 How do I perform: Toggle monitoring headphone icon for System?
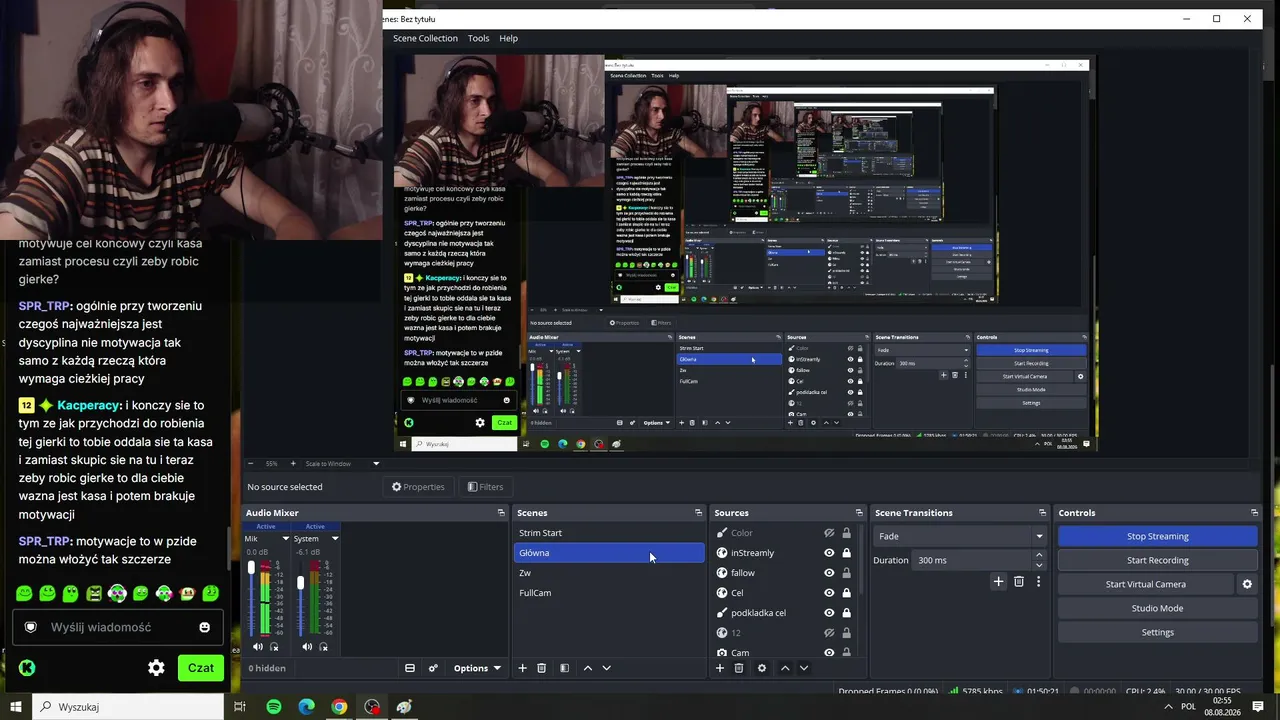click(x=323, y=647)
